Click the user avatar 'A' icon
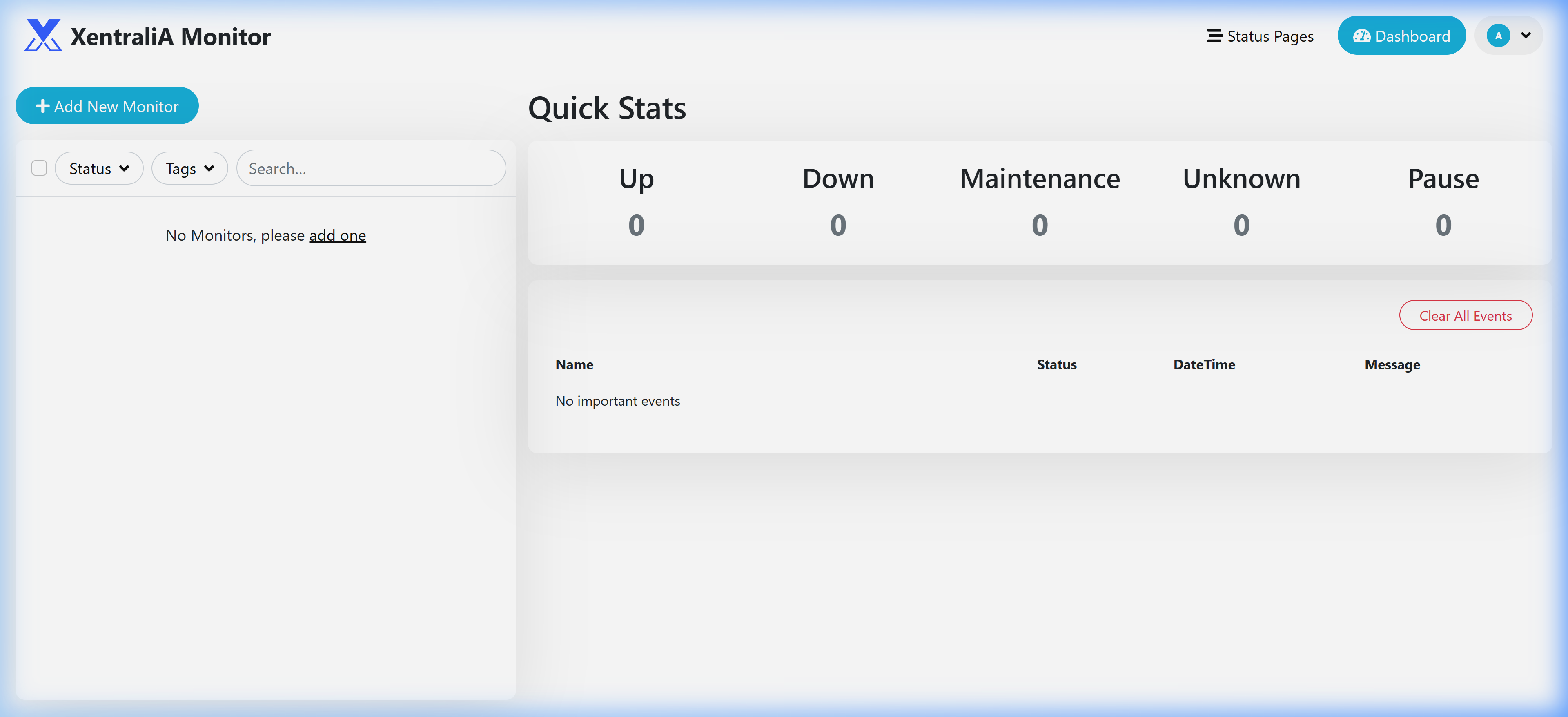This screenshot has height=717, width=1568. point(1498,35)
